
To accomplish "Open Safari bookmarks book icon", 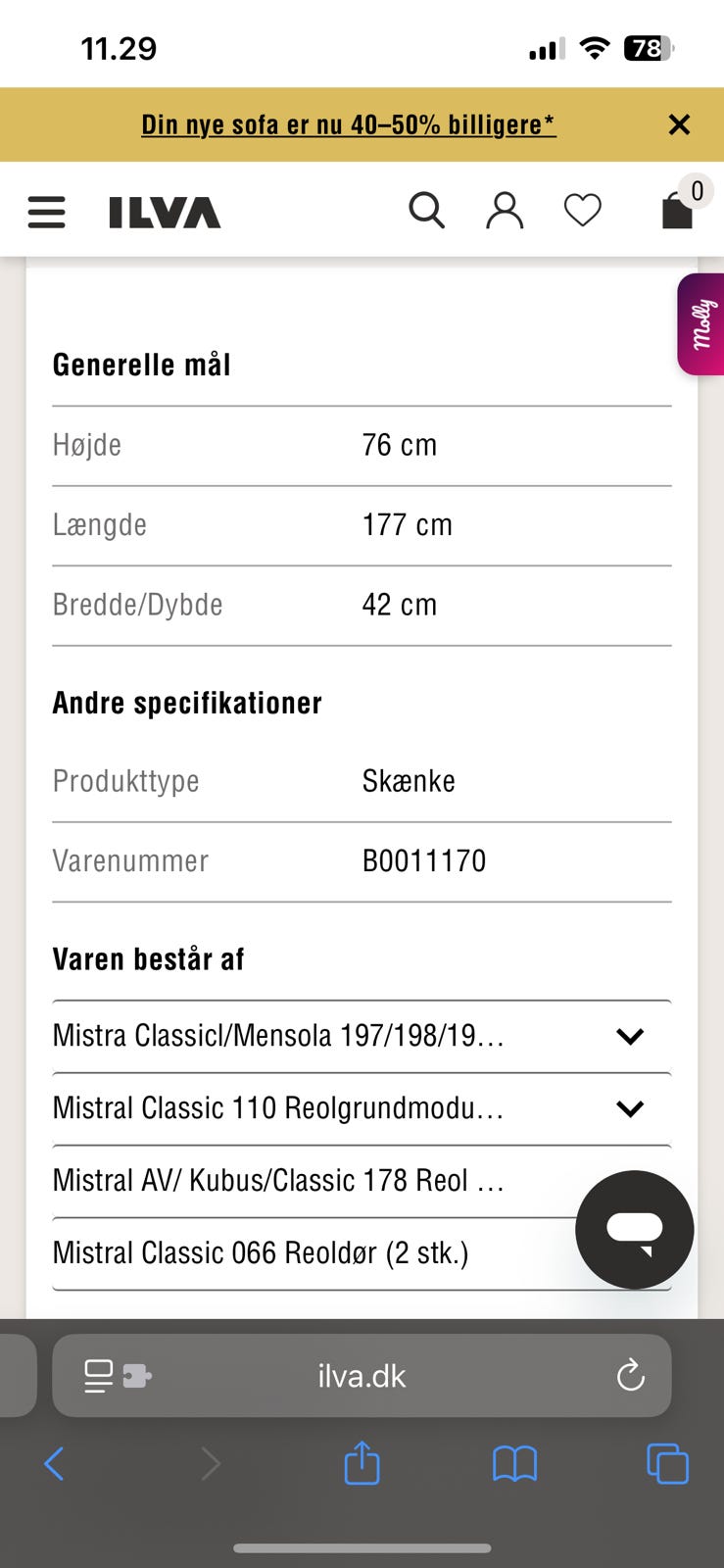I will pyautogui.click(x=514, y=1464).
